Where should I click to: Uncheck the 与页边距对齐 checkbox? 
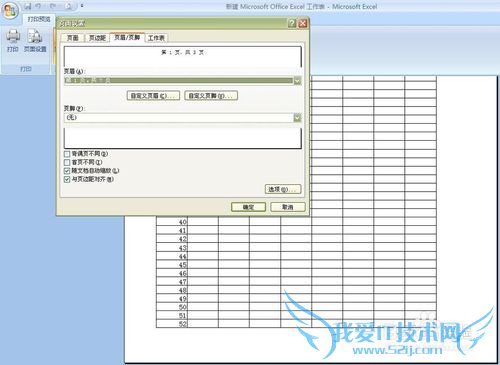pyautogui.click(x=67, y=179)
